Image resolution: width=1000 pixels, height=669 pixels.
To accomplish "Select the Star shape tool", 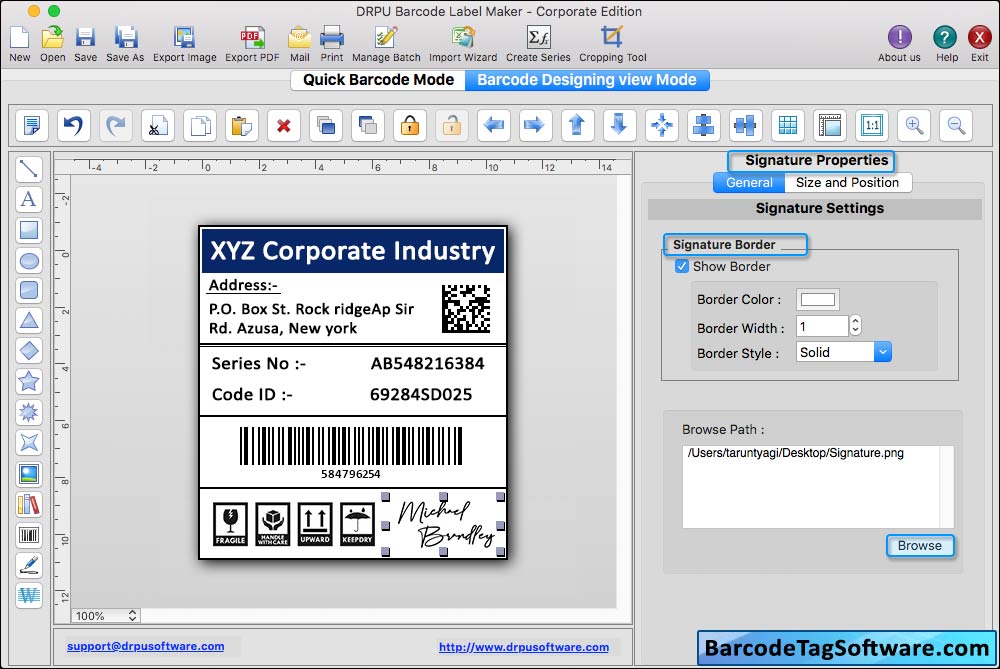I will point(29,381).
